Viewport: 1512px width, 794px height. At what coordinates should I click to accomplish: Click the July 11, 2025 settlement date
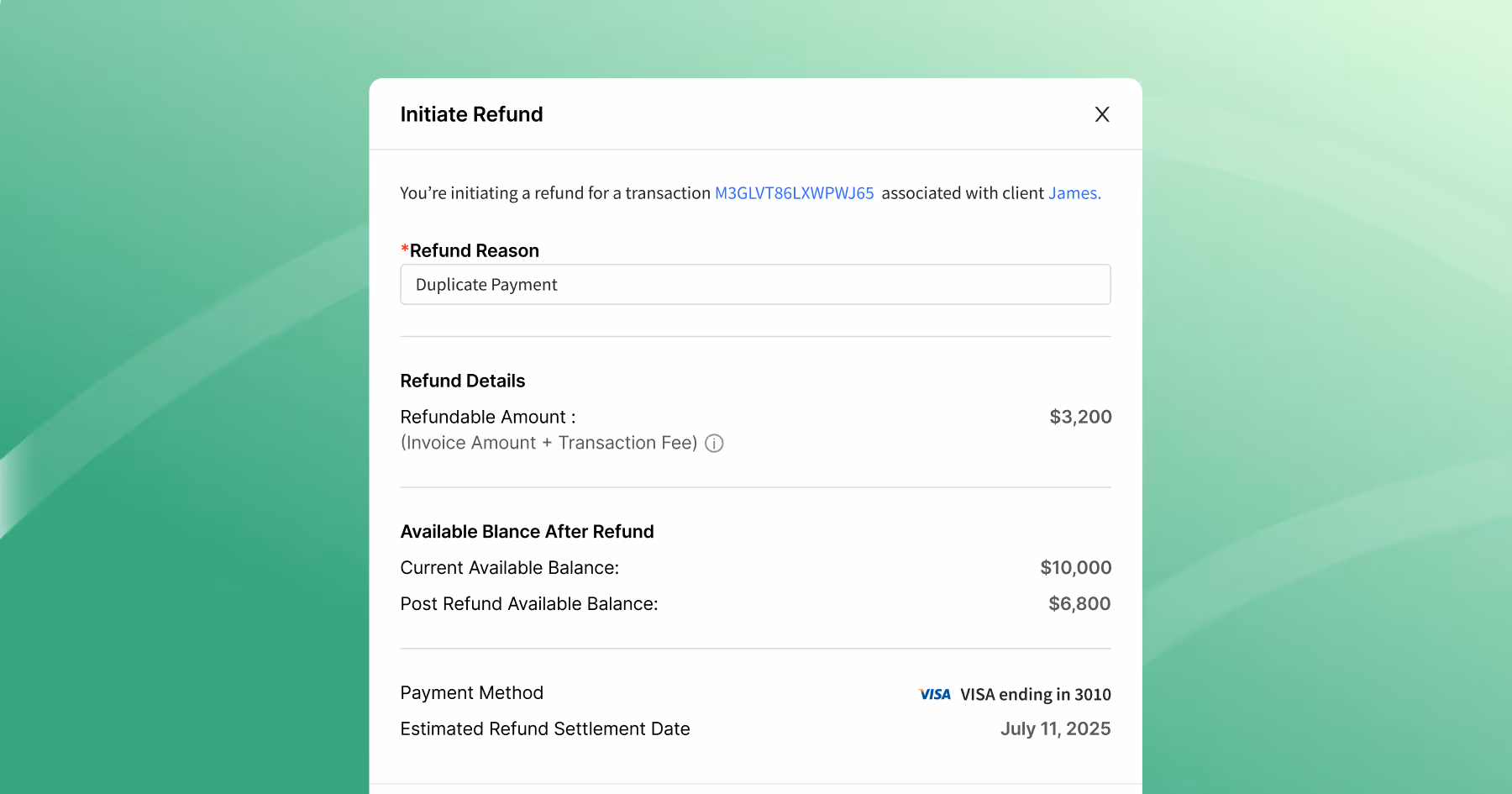pos(1055,728)
